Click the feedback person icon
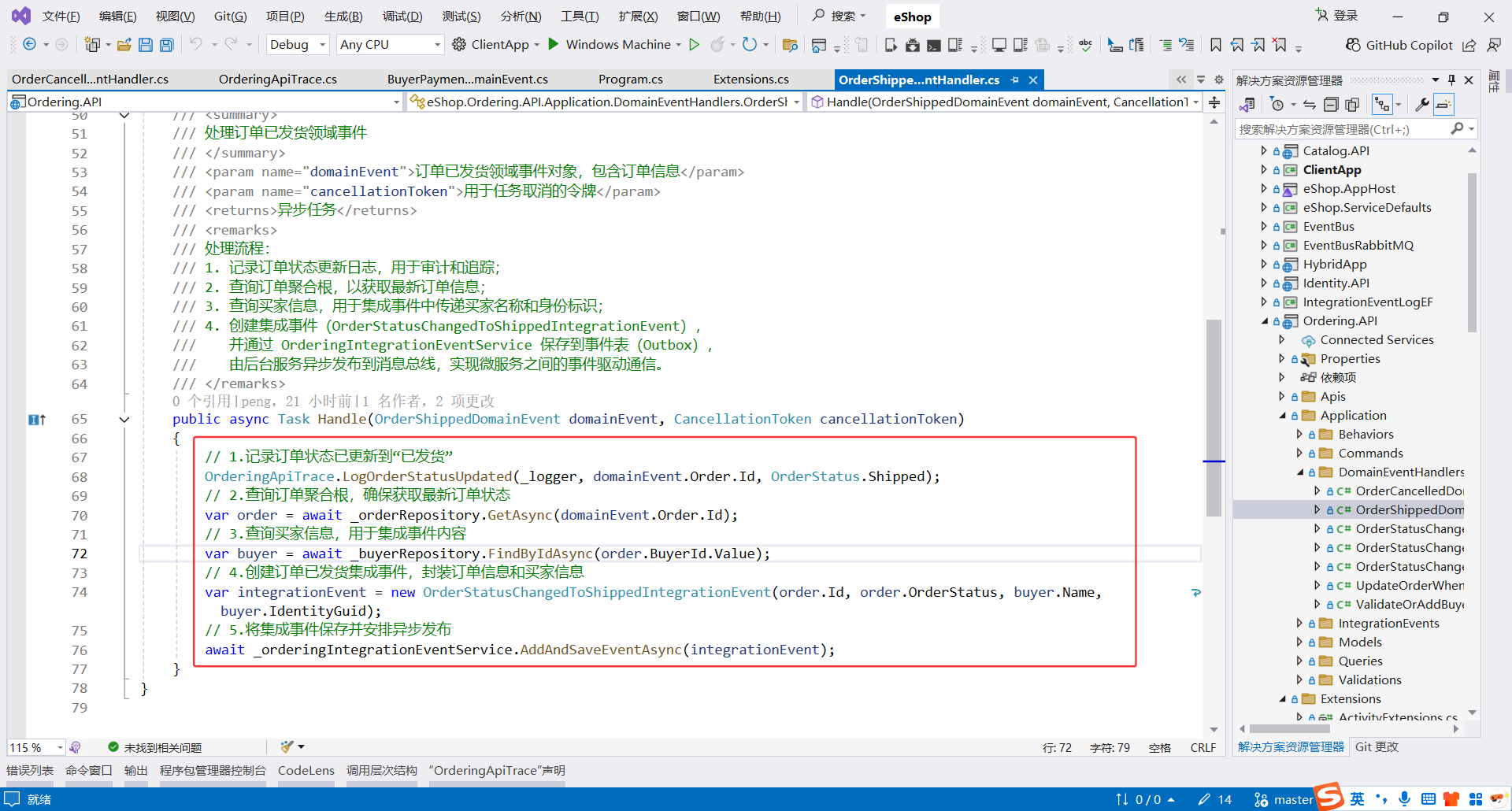Viewport: 1512px width, 811px height. point(1494,45)
